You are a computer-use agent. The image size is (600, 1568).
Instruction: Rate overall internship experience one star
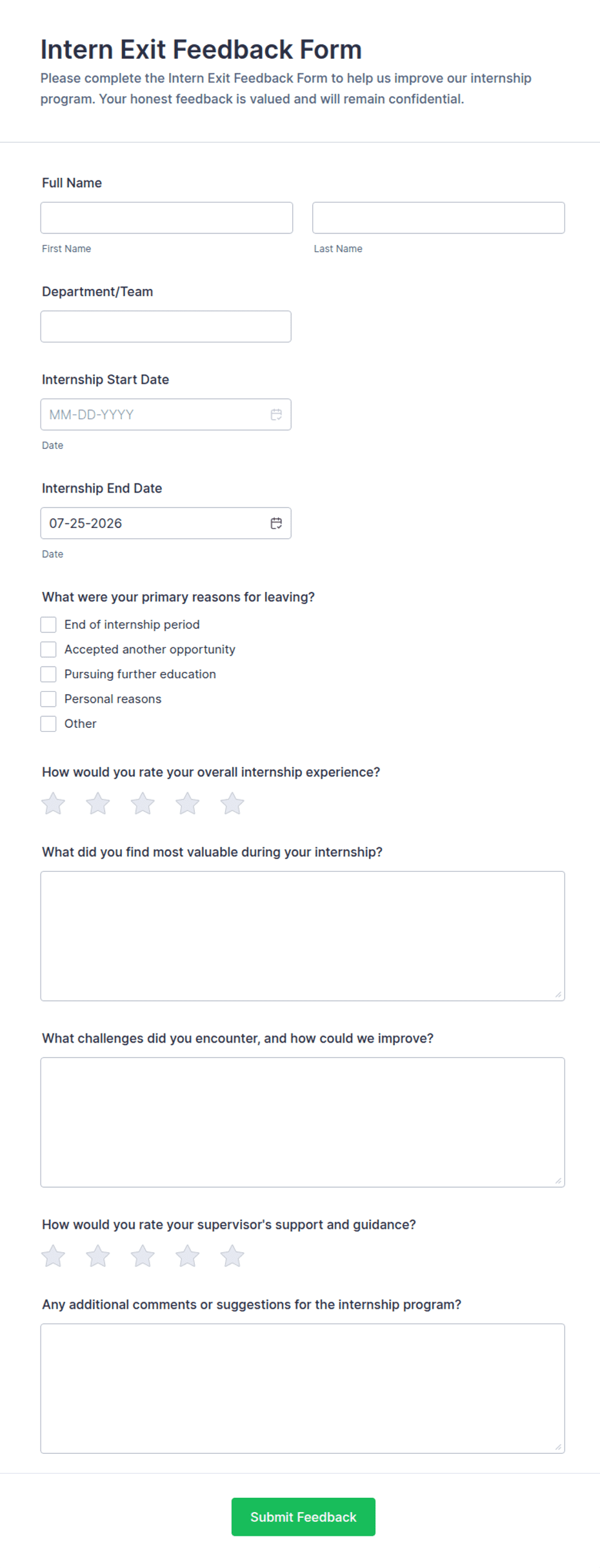point(53,804)
